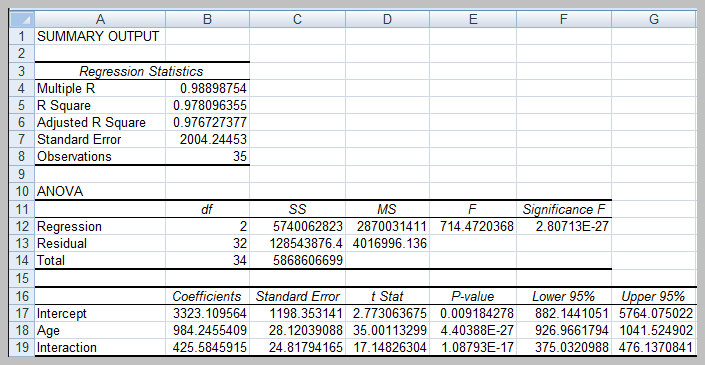Select column A header
705x365 pixels.
tap(100, 19)
